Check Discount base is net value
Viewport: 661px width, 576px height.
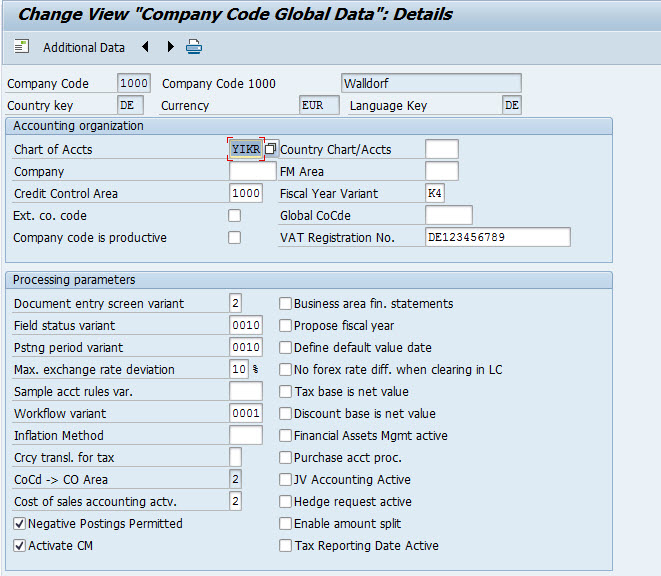[285, 413]
